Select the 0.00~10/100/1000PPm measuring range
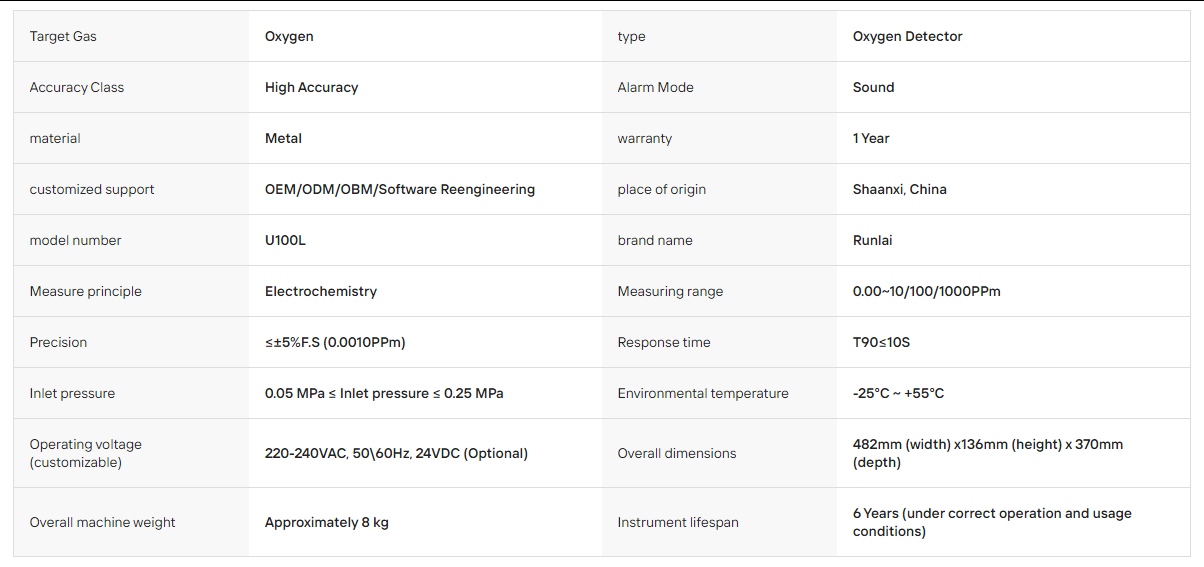This screenshot has width=1204, height=567. (x=927, y=291)
